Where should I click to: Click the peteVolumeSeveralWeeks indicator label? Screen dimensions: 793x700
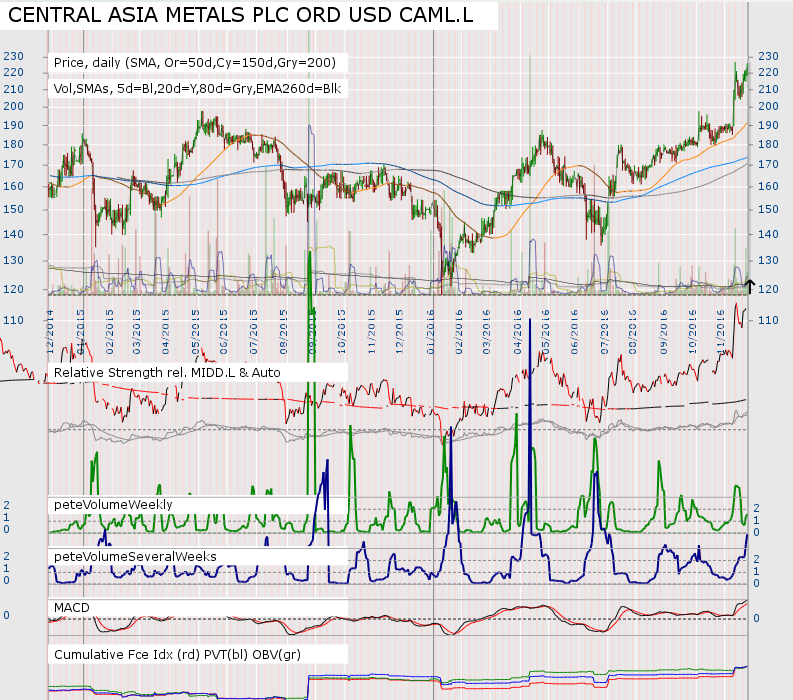(x=135, y=557)
